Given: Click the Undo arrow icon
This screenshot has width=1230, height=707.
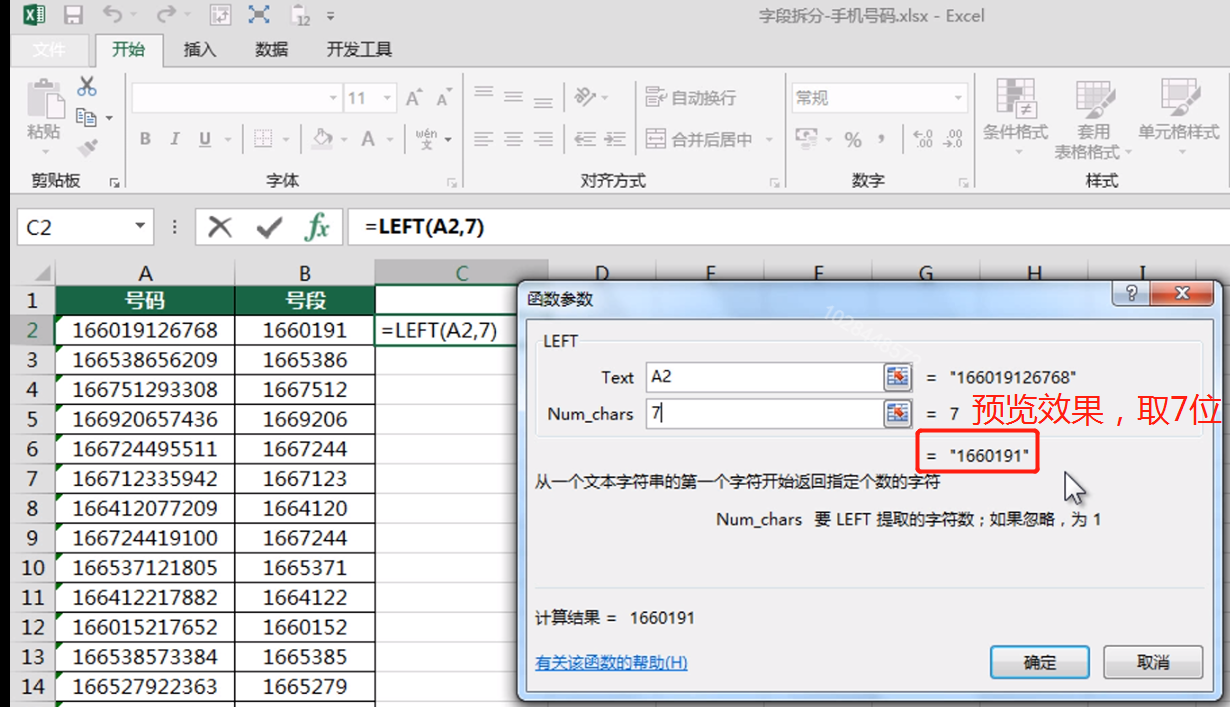Looking at the screenshot, I should (x=113, y=15).
